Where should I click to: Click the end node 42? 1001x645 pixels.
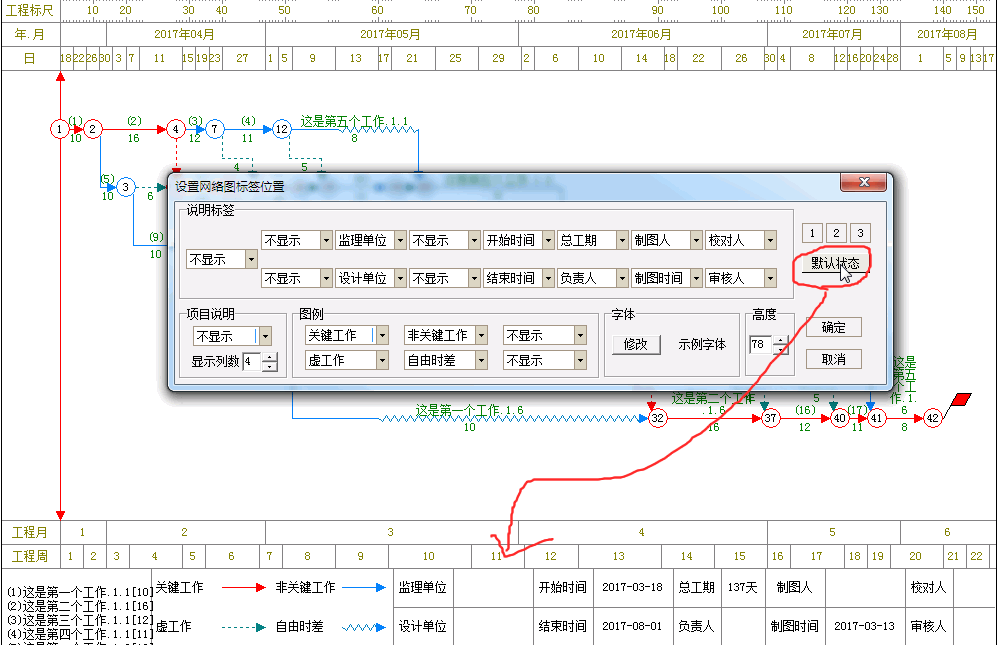click(x=932, y=419)
